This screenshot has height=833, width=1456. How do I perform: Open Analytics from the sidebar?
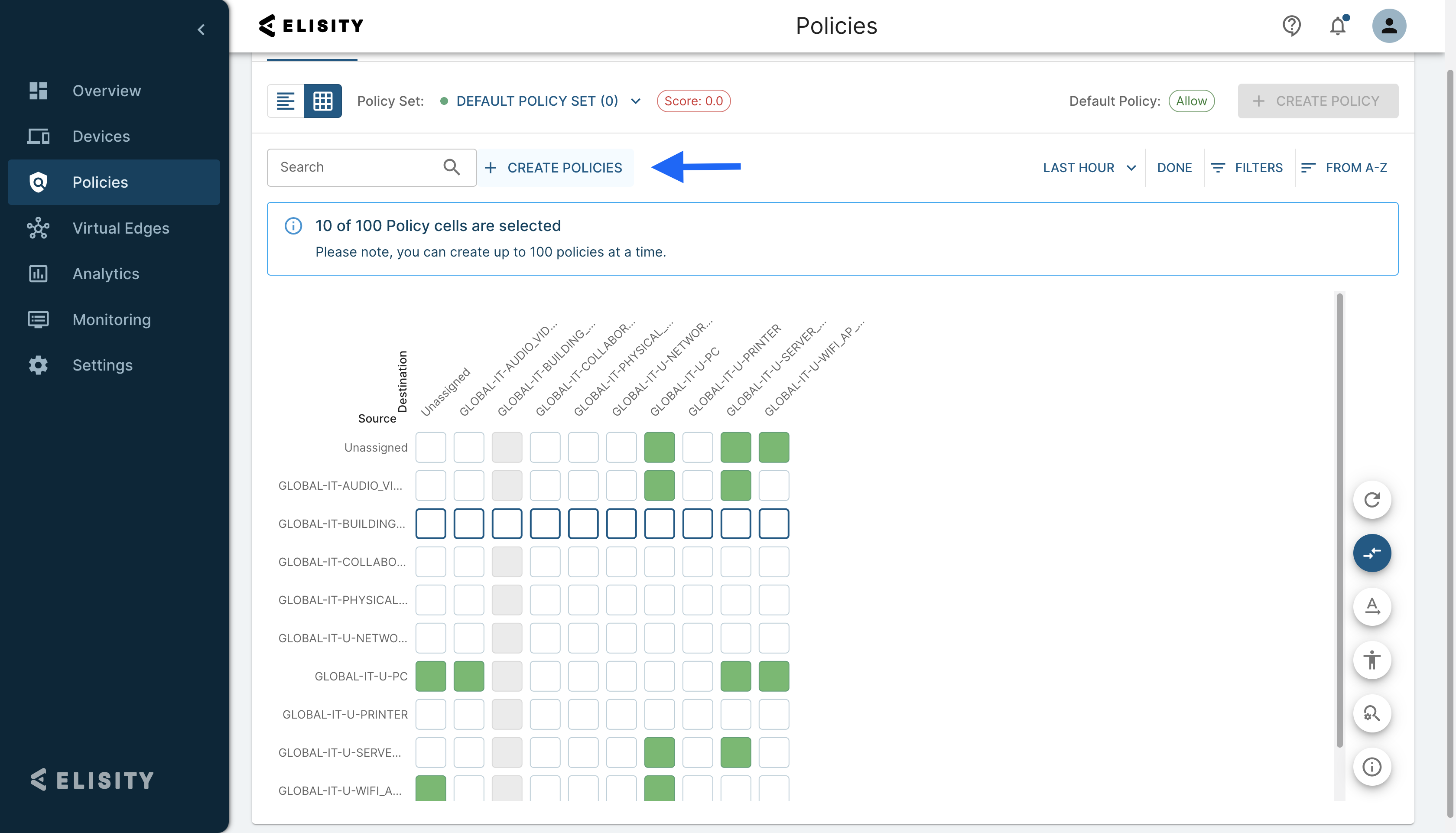pos(114,273)
